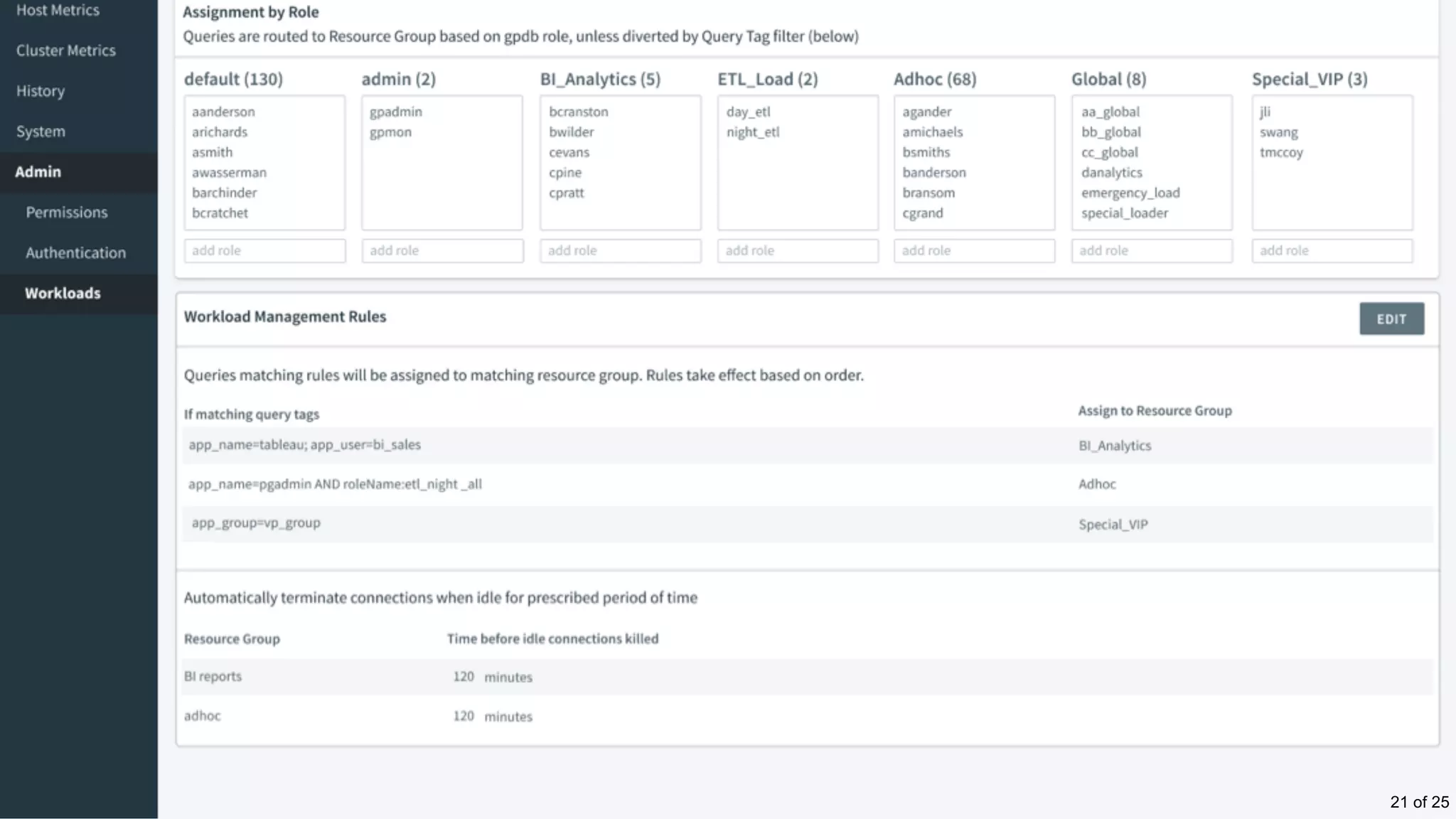Viewport: 1456px width, 819px height.
Task: Click the tableau bi_sales query tag rule
Action: click(x=304, y=445)
